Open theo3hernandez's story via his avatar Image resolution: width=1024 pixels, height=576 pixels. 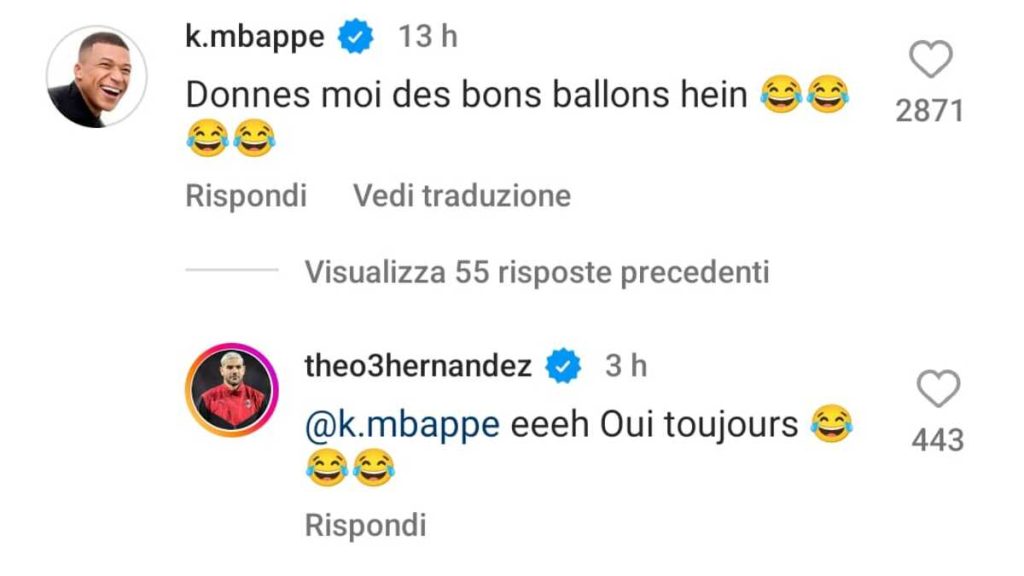tap(232, 389)
